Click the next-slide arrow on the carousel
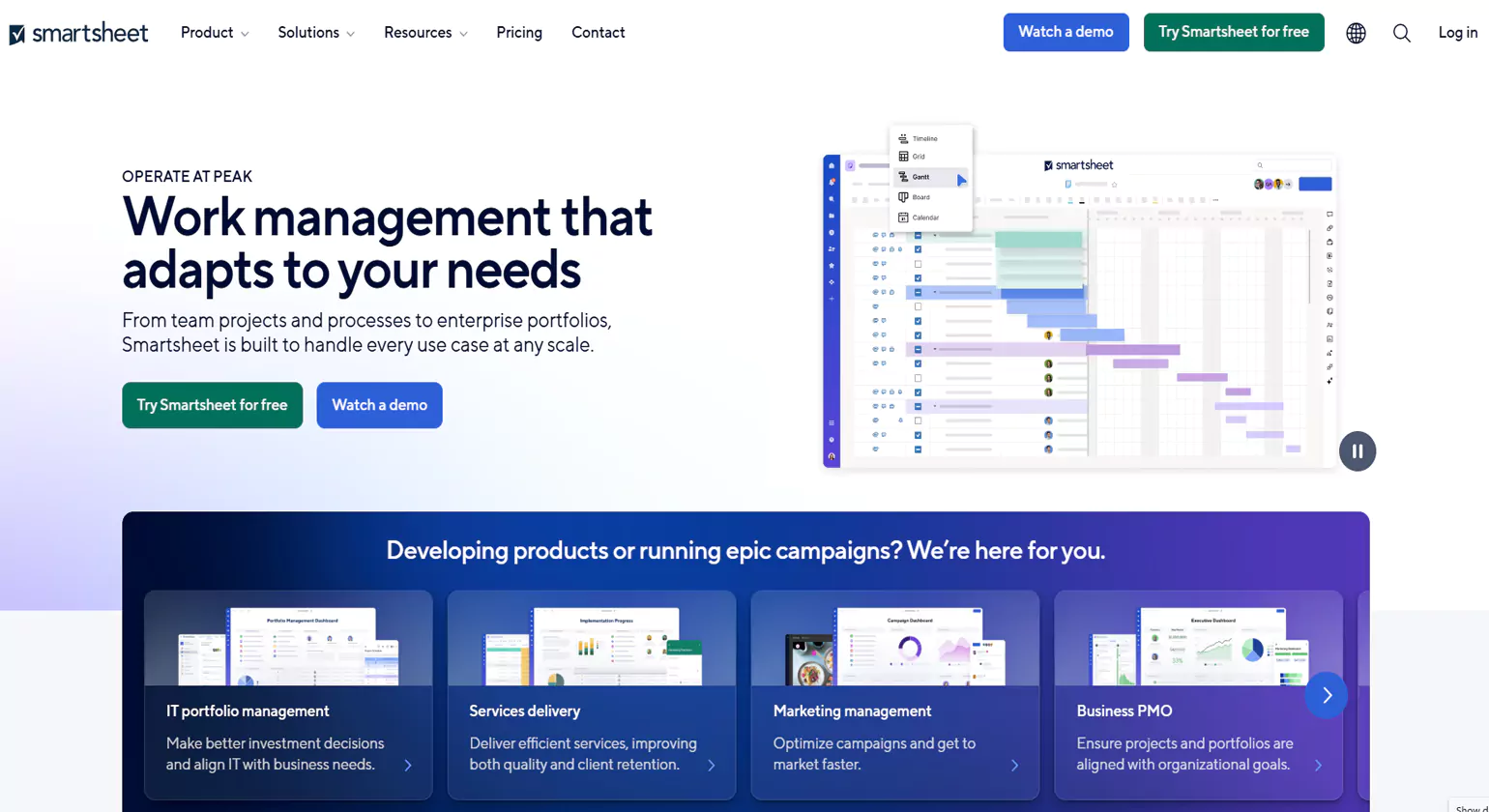The image size is (1489, 812). [x=1326, y=695]
